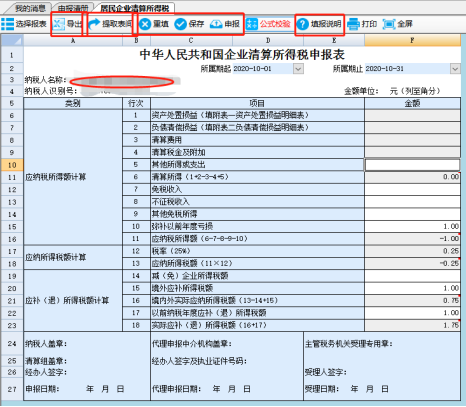The width and height of the screenshot is (466, 407).
Task: Click the 打印 printer icon
Action: point(353,24)
